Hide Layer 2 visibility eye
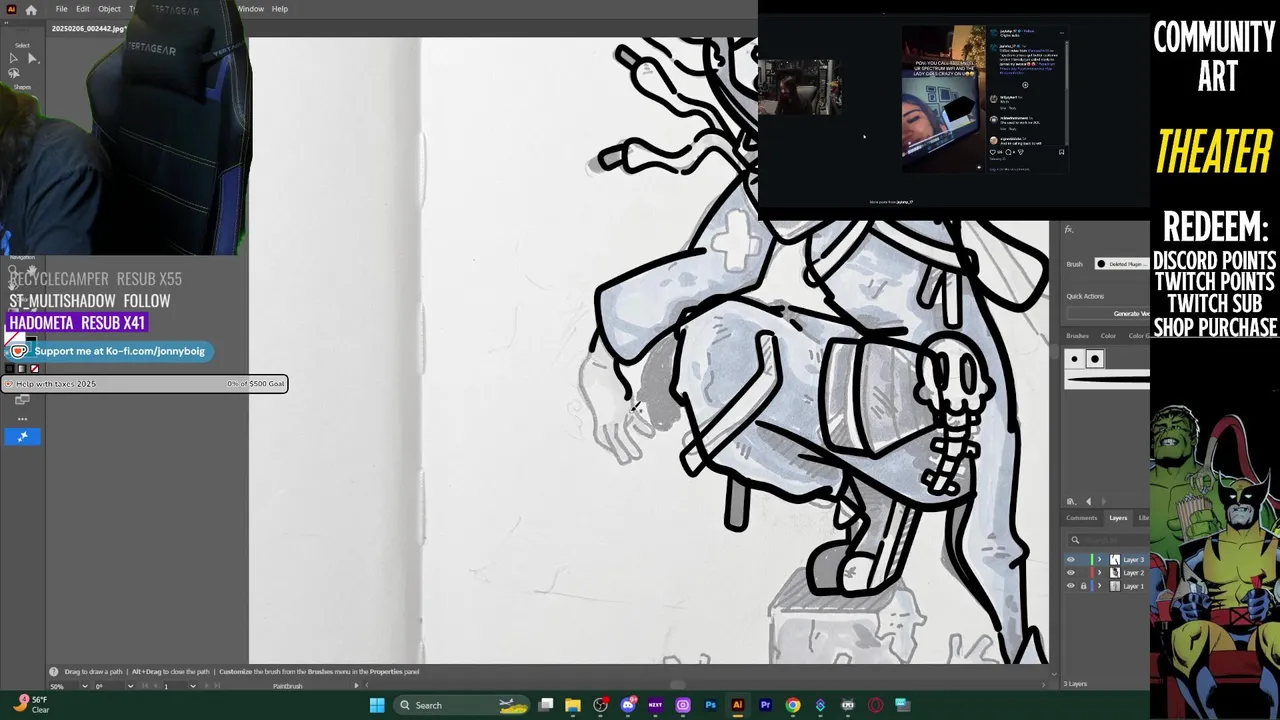 pyautogui.click(x=1071, y=573)
